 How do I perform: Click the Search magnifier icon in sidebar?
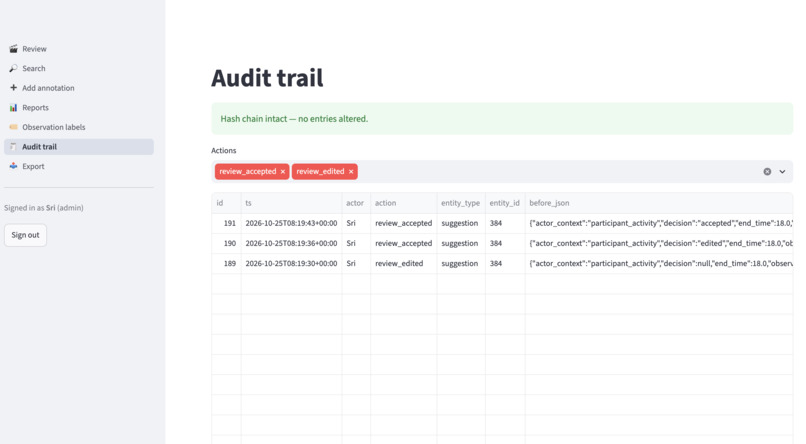[13, 68]
